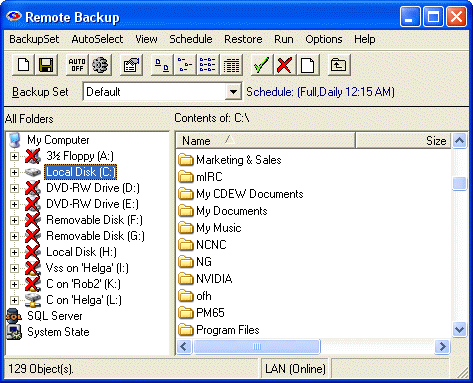Click the red X exclude toolbar icon
Screen dimensions: 473x383
[285, 65]
